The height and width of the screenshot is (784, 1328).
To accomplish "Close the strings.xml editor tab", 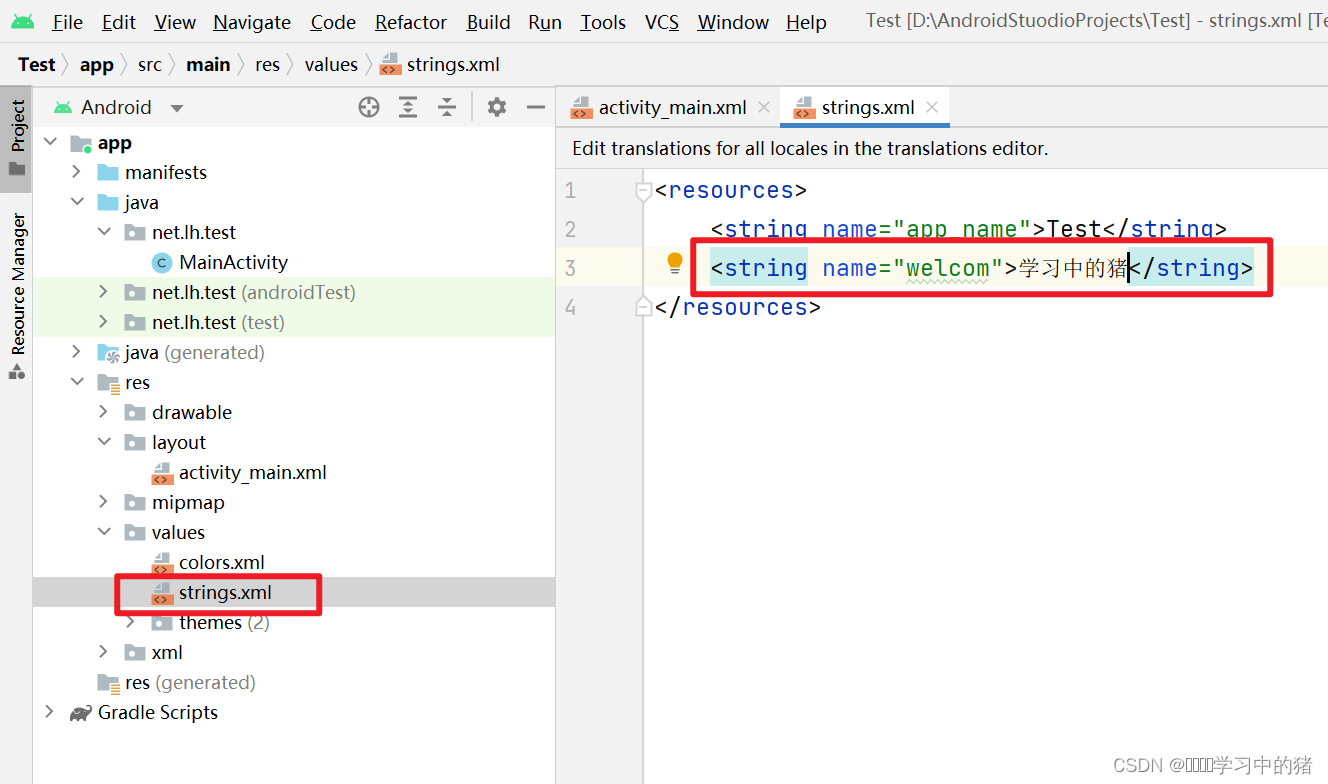I will 932,107.
